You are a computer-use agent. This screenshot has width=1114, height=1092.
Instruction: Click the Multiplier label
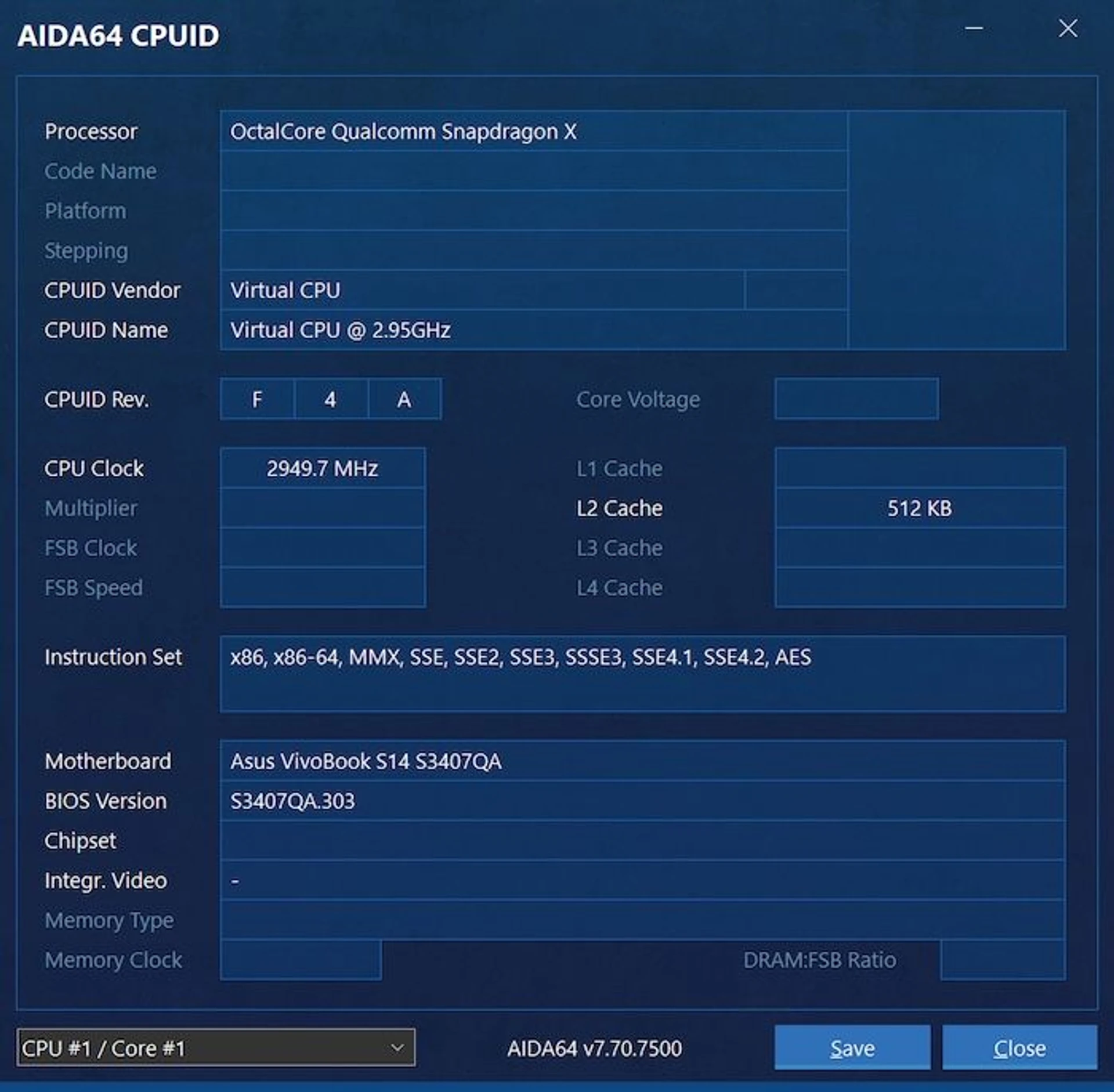91,508
